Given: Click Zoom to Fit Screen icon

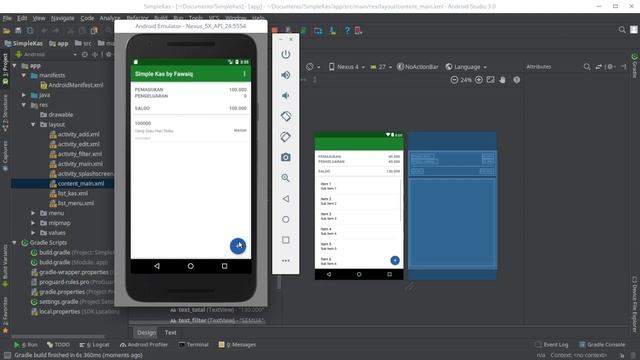Looking at the screenshot, I should (491, 80).
